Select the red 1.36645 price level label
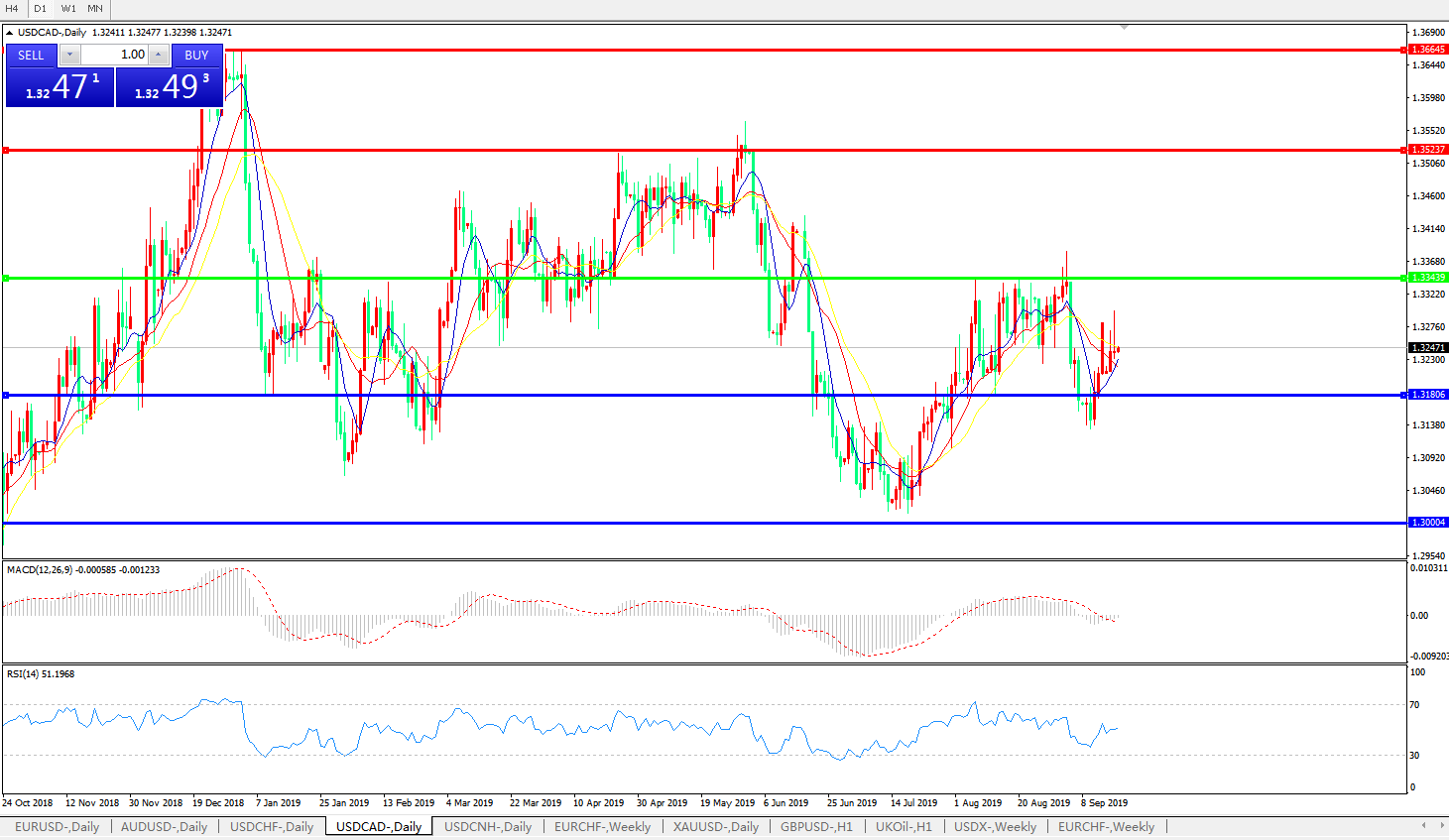The height and width of the screenshot is (840, 1449). click(x=1427, y=50)
